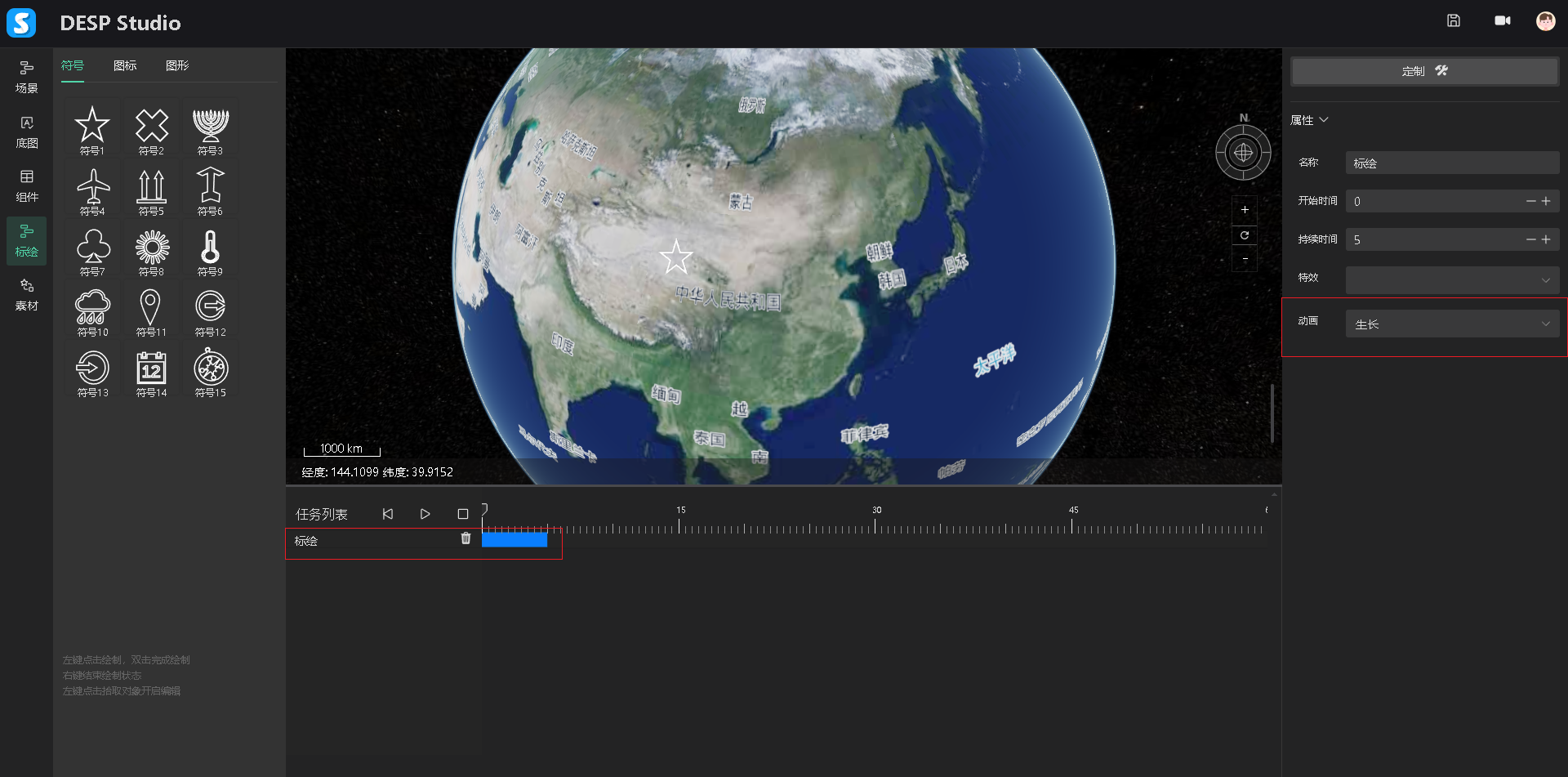
Task: Click the video camera record icon
Action: (x=1502, y=21)
